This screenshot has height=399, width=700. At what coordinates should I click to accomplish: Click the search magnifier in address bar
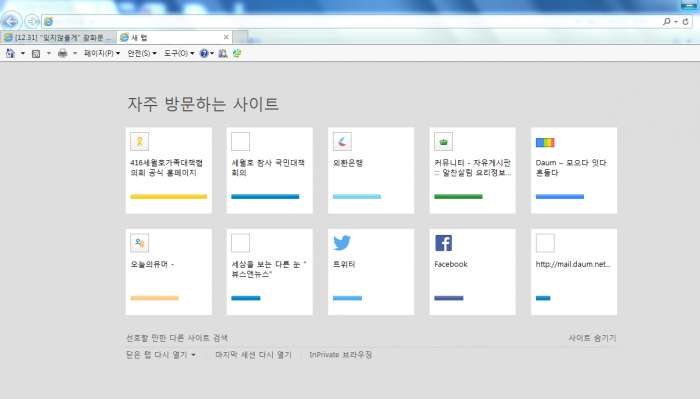click(x=667, y=21)
